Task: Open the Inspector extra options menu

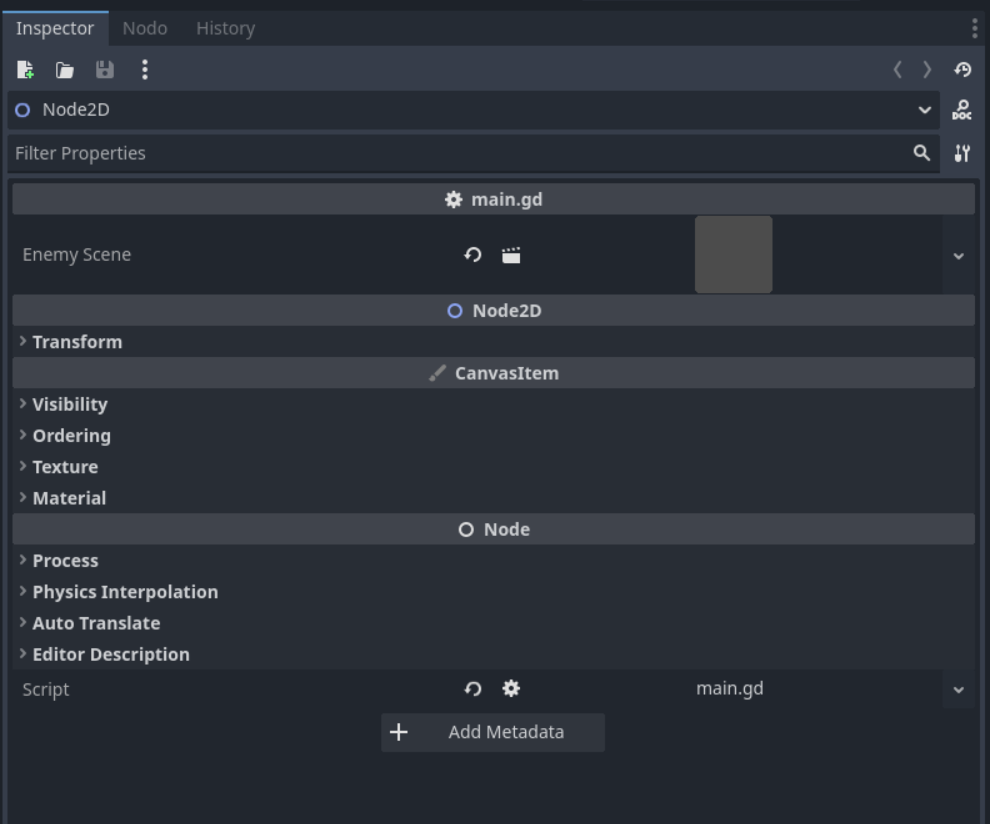Action: click(x=145, y=70)
